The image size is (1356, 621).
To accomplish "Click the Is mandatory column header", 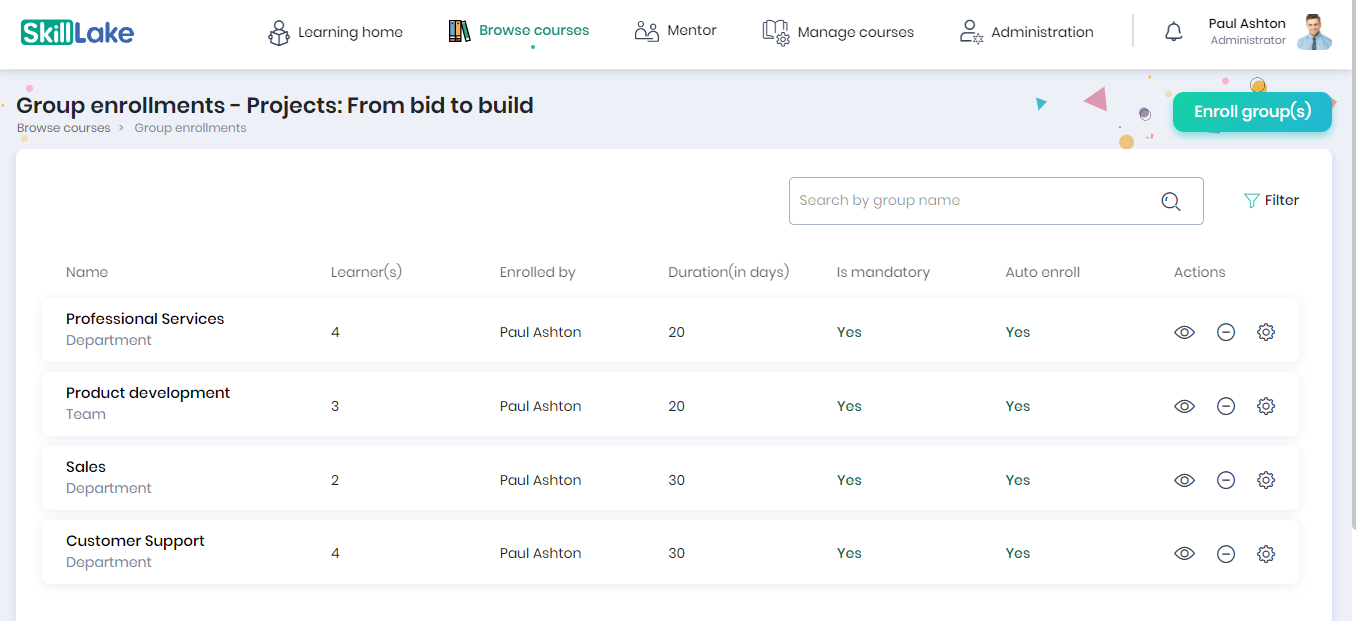I will tap(883, 272).
